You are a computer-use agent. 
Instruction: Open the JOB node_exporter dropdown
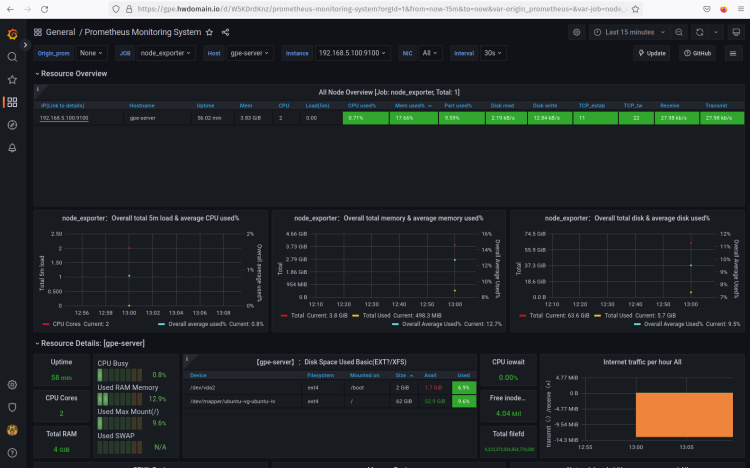click(166, 53)
